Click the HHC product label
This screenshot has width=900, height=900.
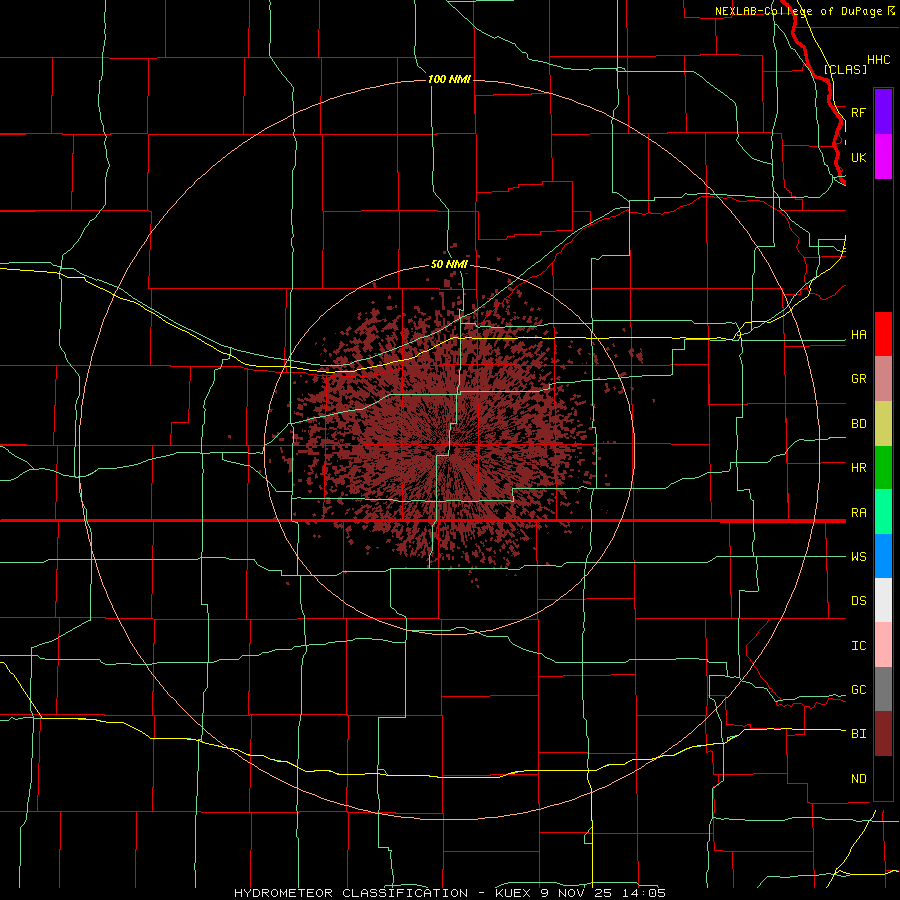(878, 60)
